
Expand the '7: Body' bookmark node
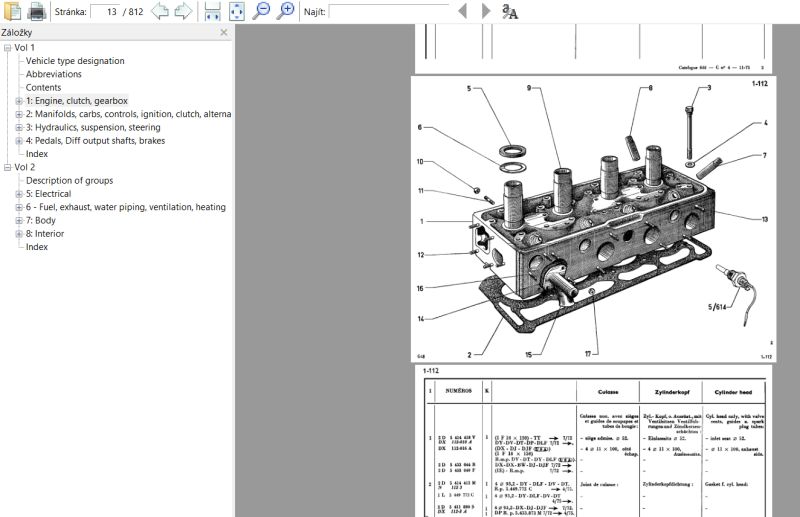point(19,221)
